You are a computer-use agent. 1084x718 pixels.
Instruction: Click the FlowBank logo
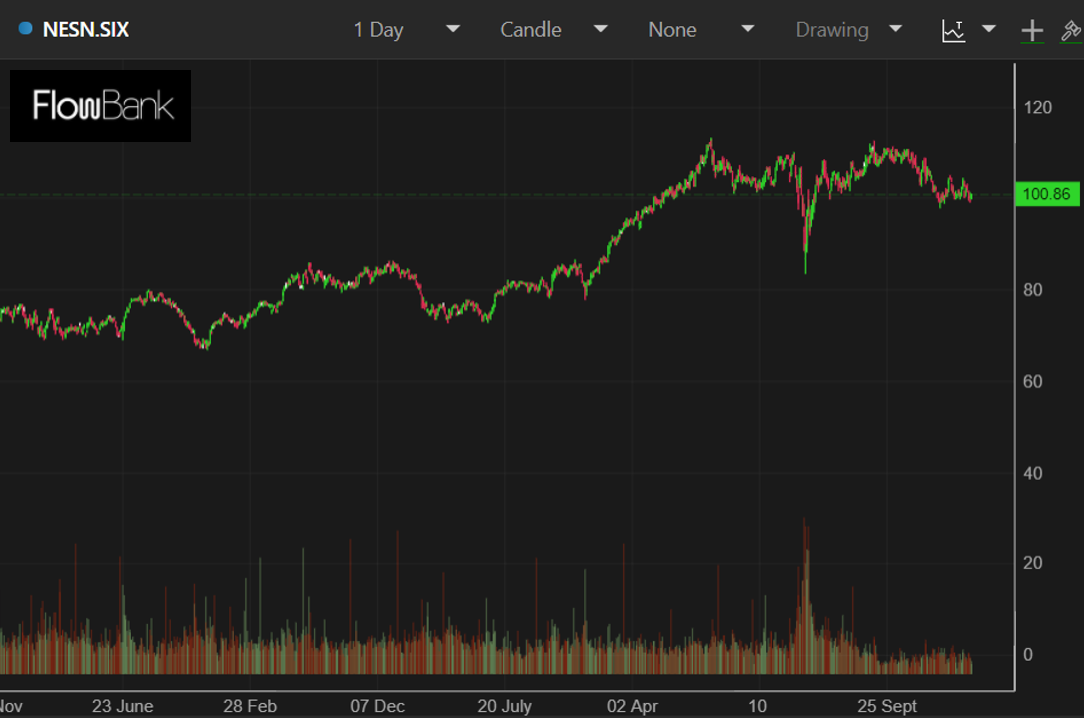click(x=101, y=106)
